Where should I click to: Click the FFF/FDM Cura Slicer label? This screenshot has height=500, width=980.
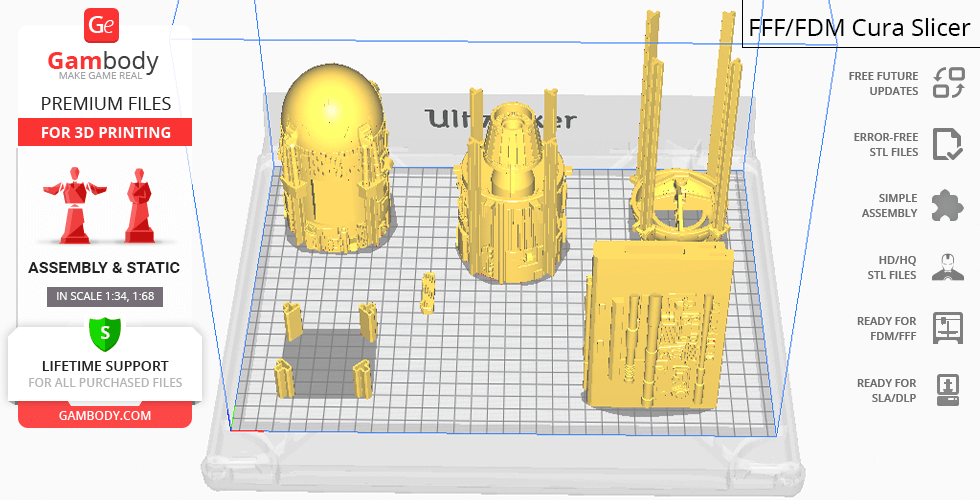point(858,27)
